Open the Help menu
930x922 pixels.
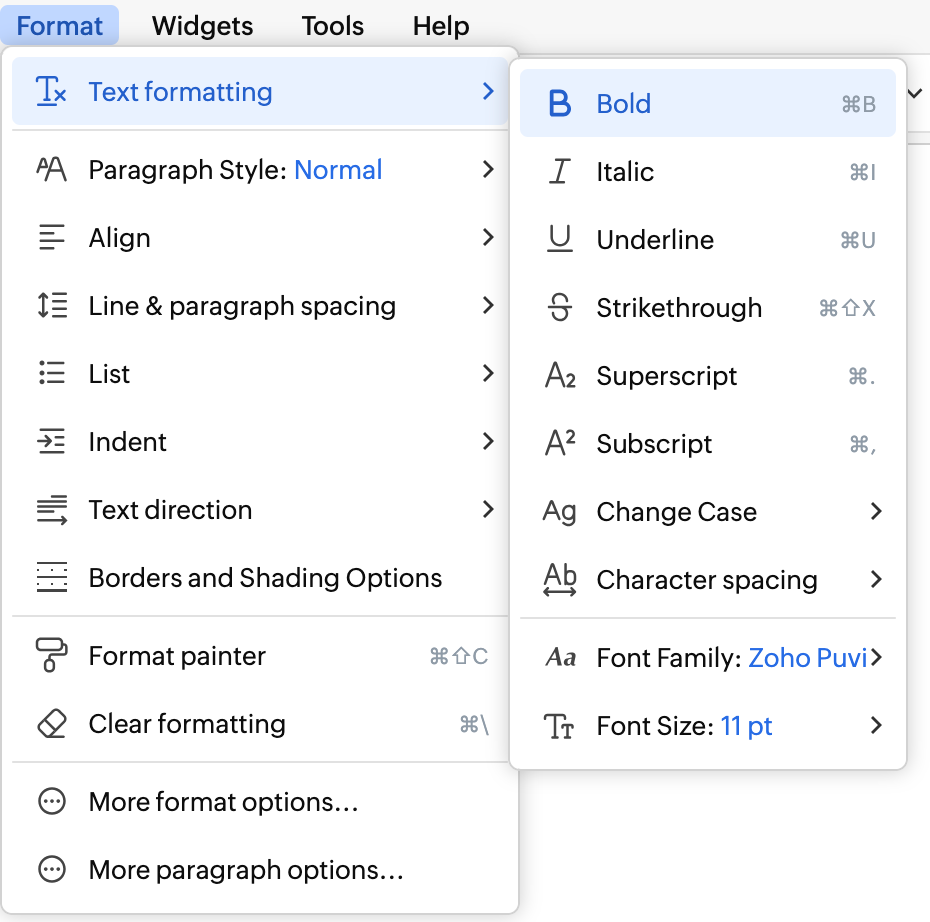coord(441,26)
